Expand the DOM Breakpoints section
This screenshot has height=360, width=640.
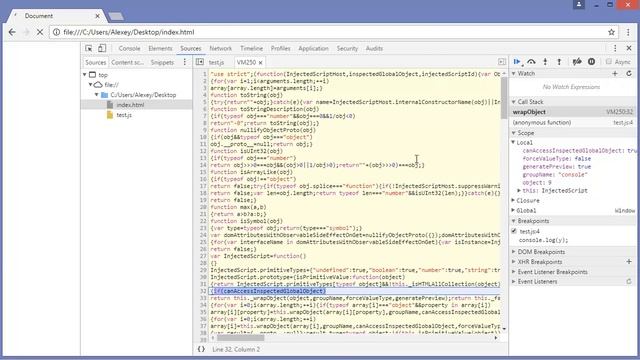click(514, 252)
